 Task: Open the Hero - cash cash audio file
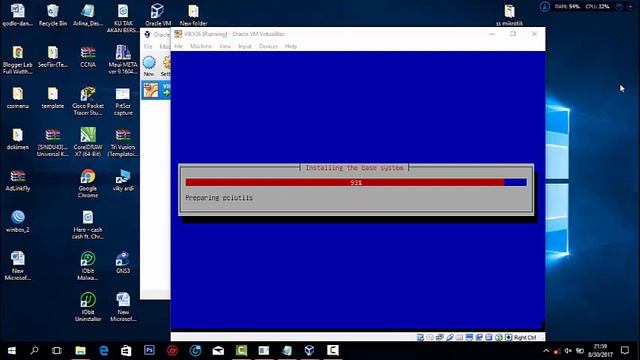click(x=88, y=224)
